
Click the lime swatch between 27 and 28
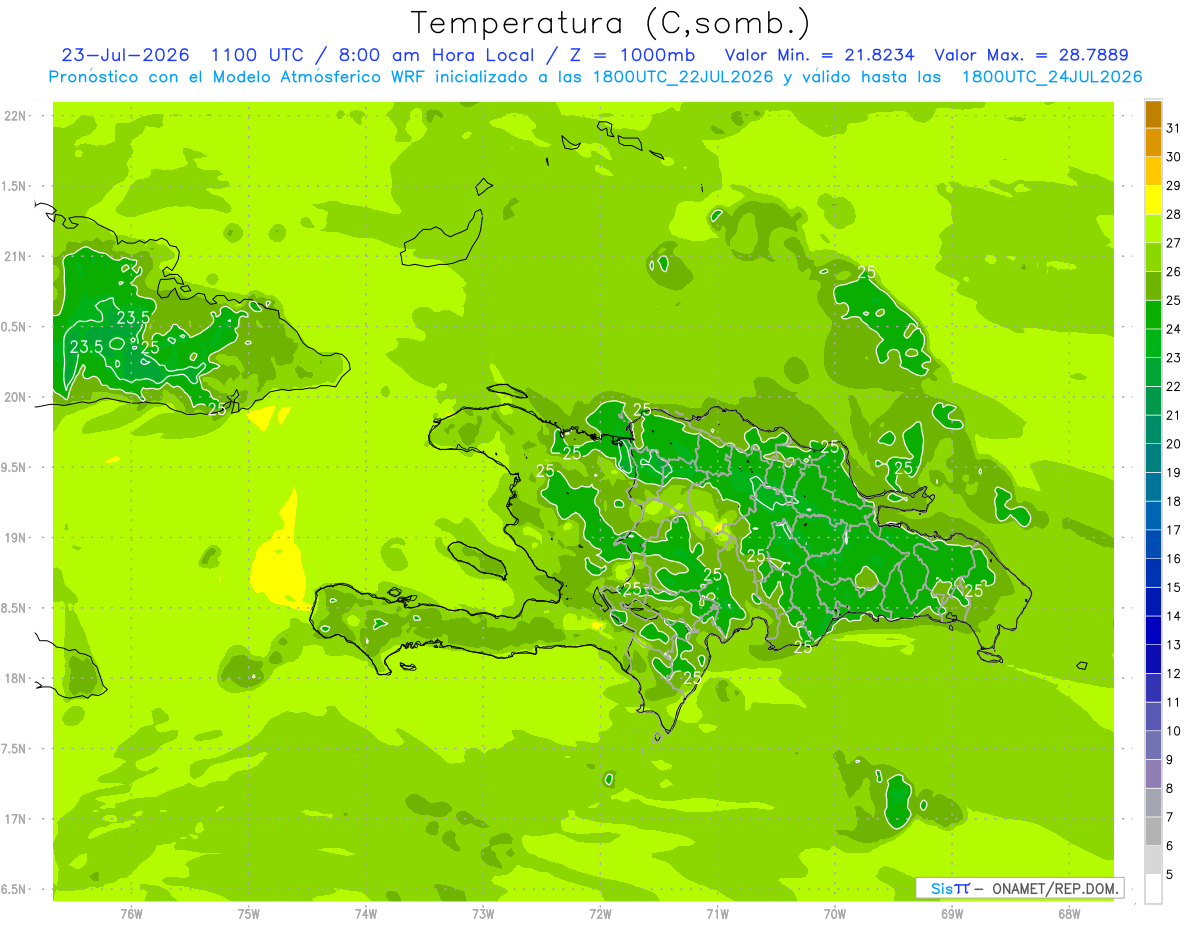[1153, 229]
